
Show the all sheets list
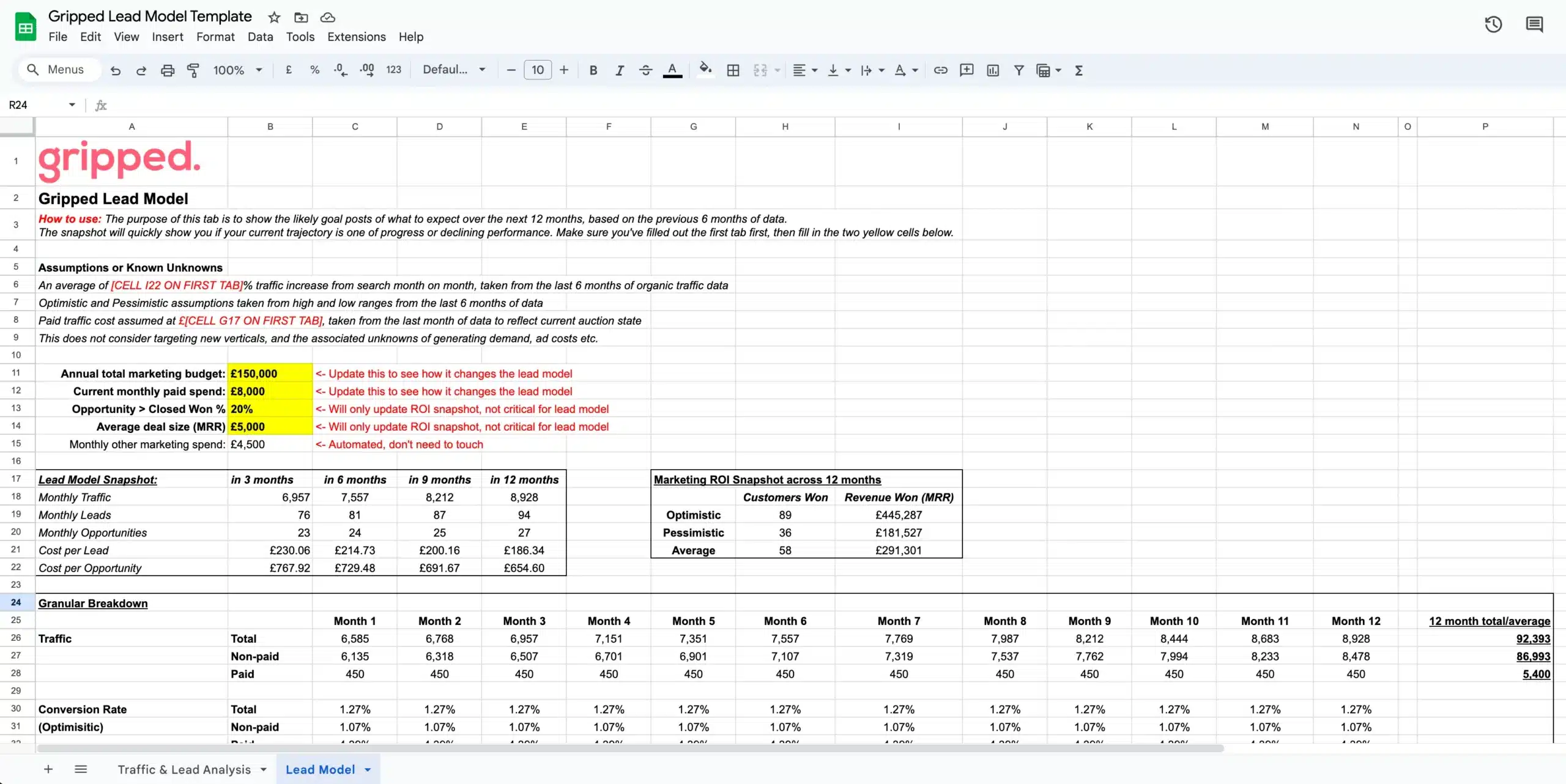pyautogui.click(x=81, y=769)
